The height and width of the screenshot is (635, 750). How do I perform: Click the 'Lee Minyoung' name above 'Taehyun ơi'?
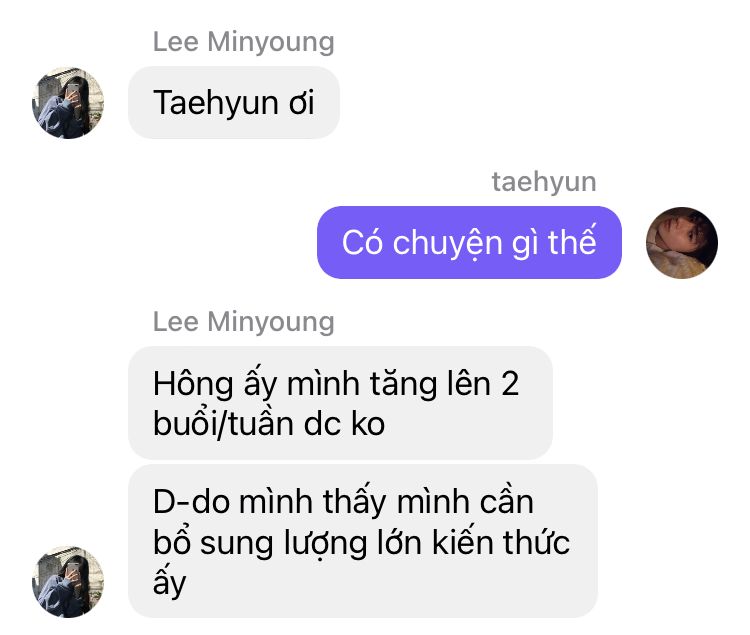click(243, 42)
